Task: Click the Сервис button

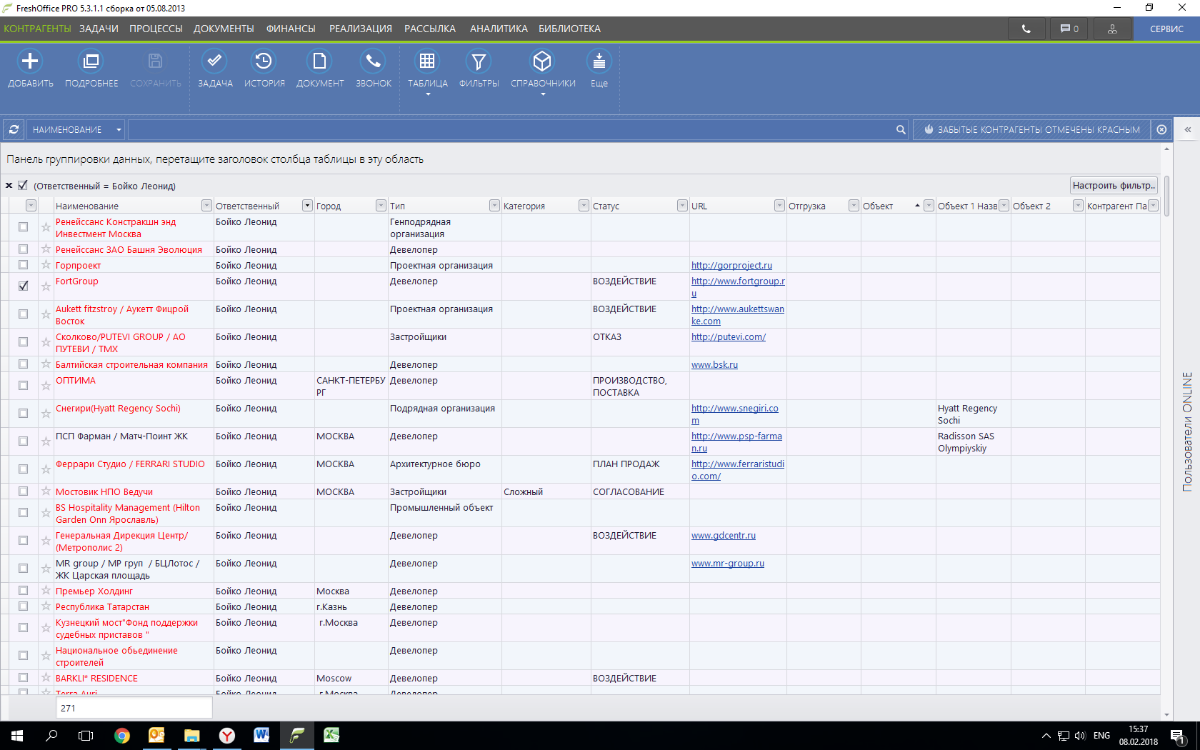Action: (x=1167, y=29)
